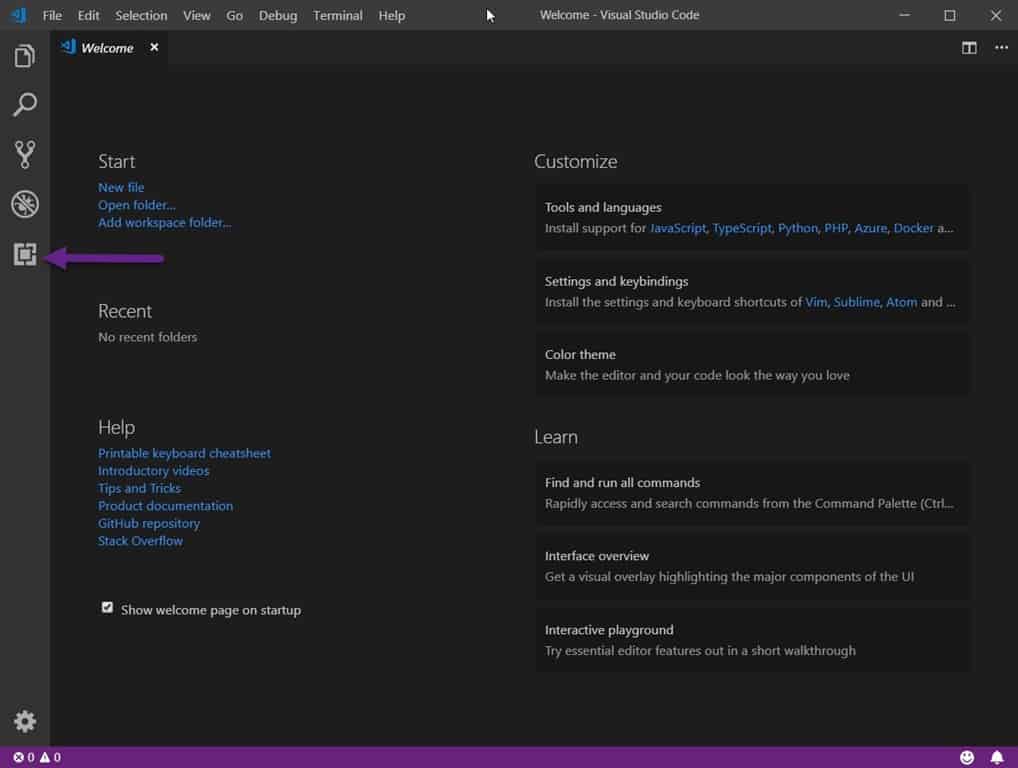Click the Azure link

871,228
